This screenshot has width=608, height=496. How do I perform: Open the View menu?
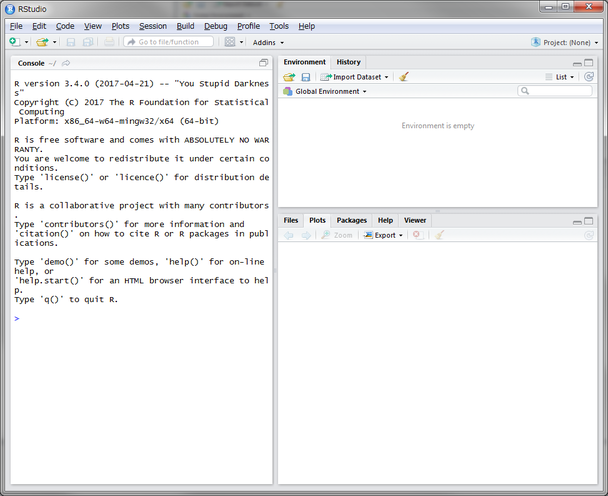[x=93, y=26]
